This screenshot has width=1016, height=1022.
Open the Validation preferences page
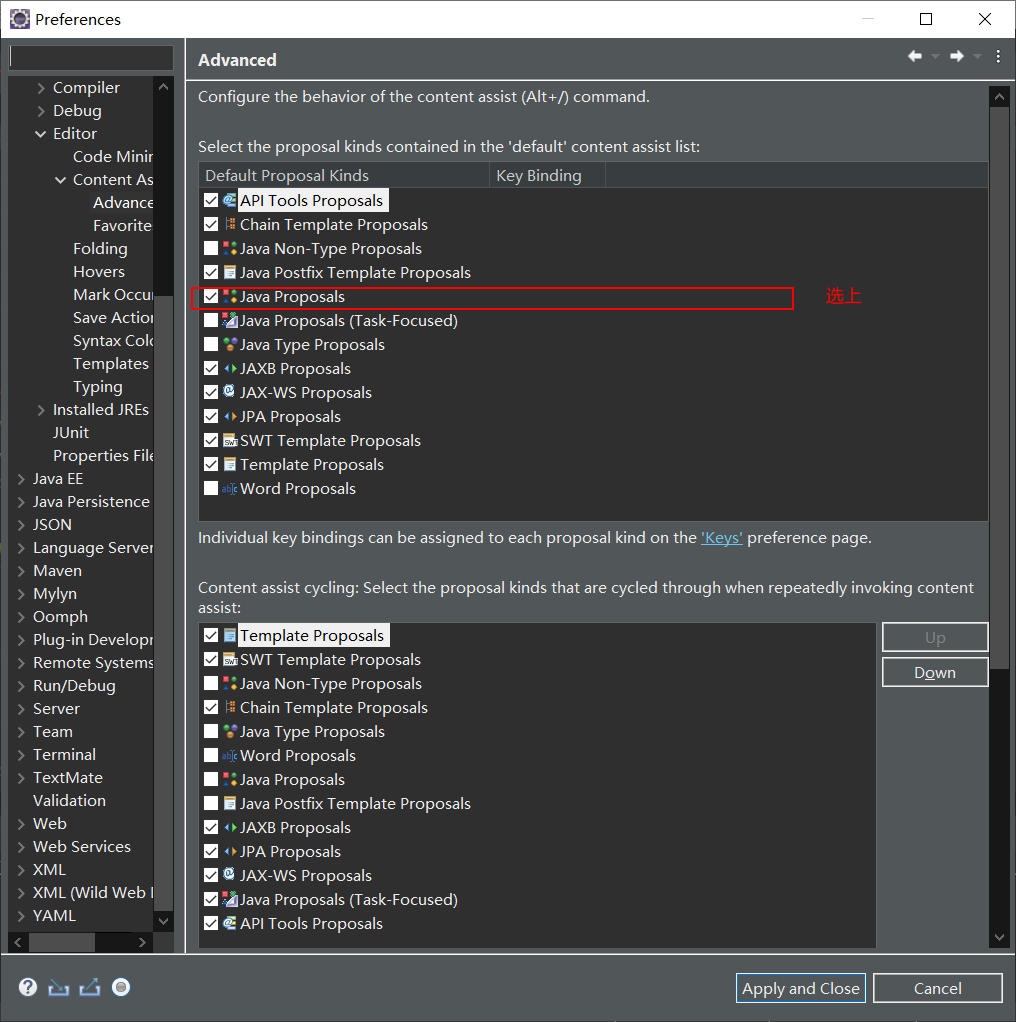pos(69,800)
